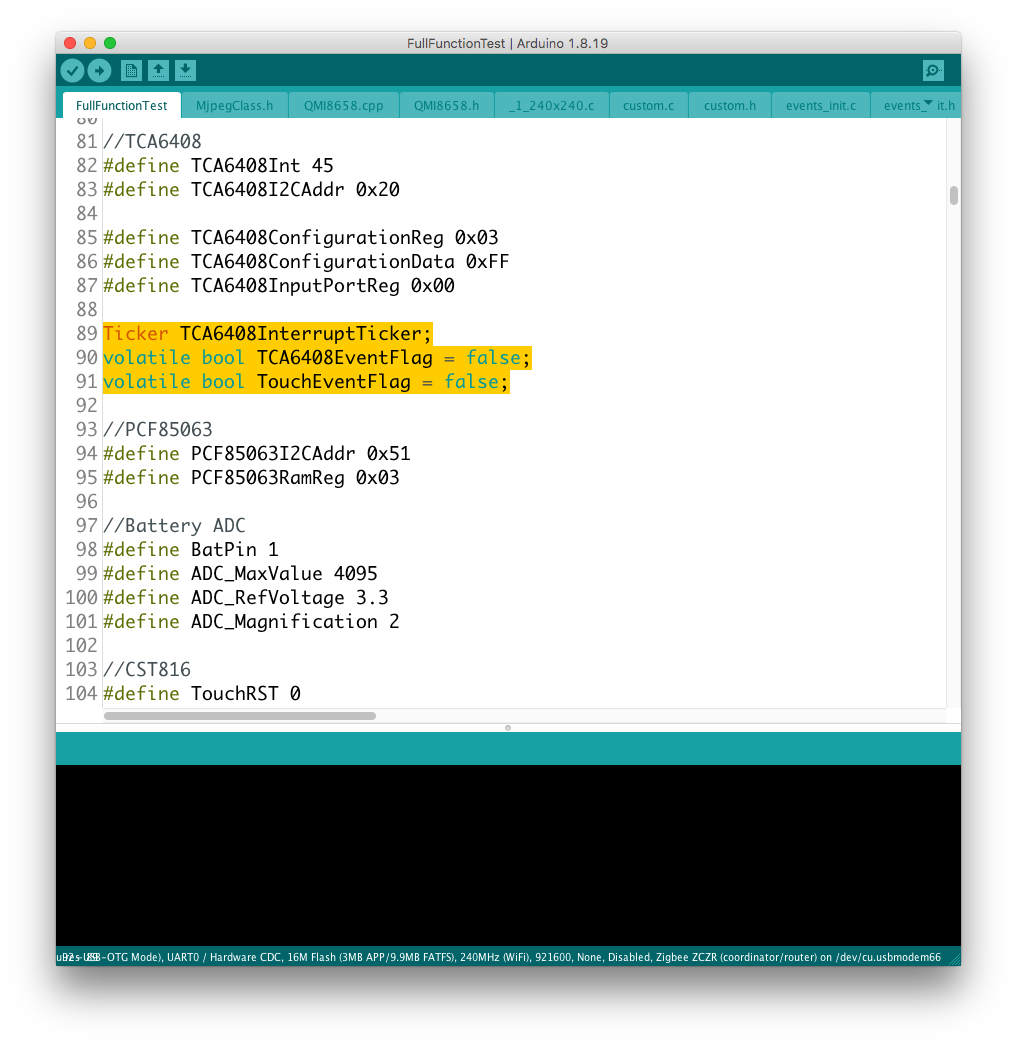Open the Serial Monitor
Viewport: 1017px width, 1046px height.
click(x=933, y=70)
